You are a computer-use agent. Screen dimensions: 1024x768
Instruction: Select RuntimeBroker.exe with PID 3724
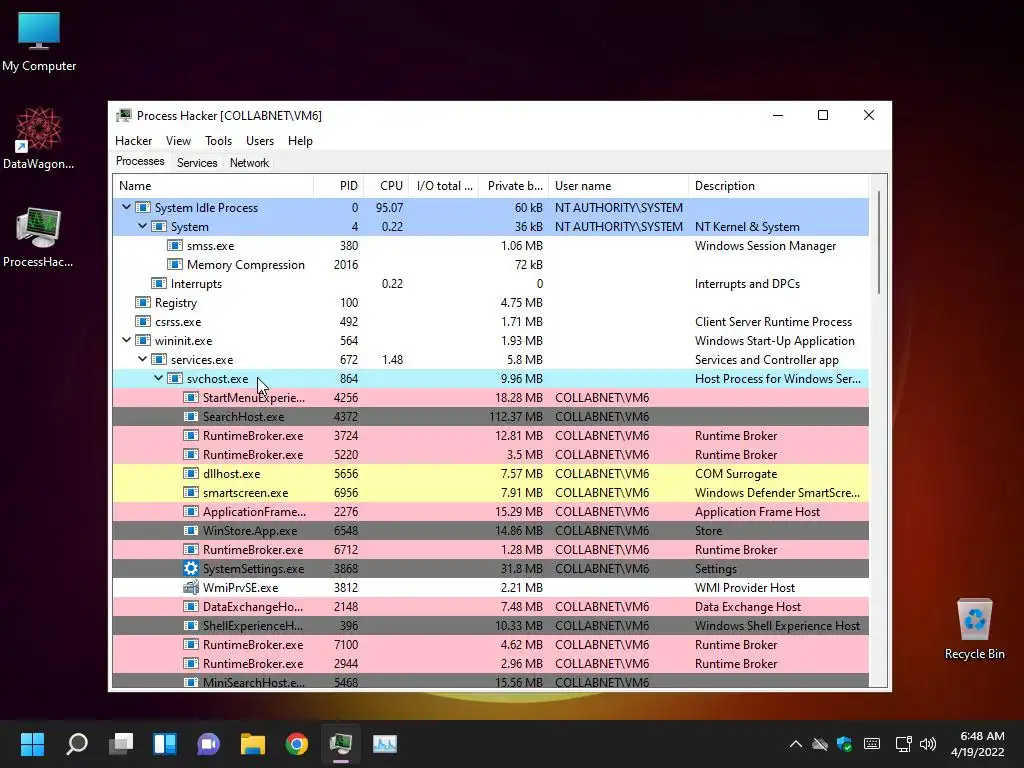pyautogui.click(x=490, y=436)
